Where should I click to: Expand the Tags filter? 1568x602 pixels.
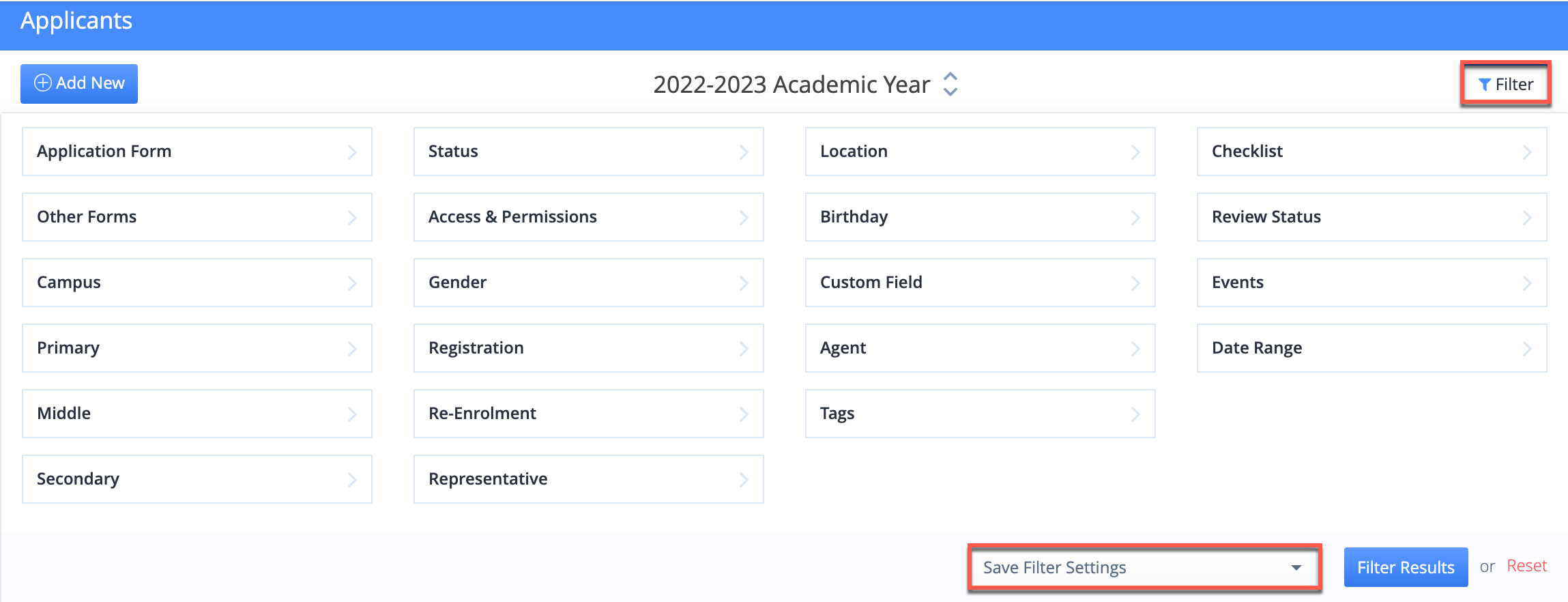click(x=980, y=414)
